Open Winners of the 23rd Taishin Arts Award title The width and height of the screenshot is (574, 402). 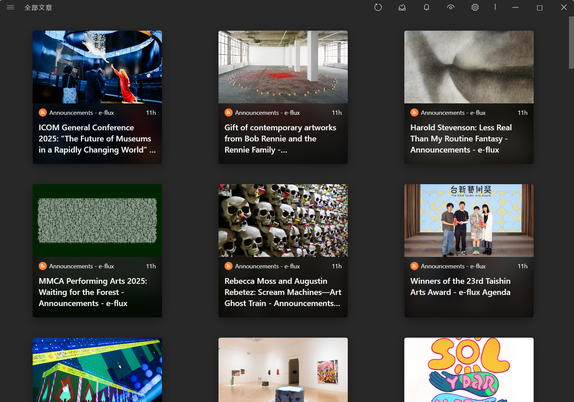460,287
